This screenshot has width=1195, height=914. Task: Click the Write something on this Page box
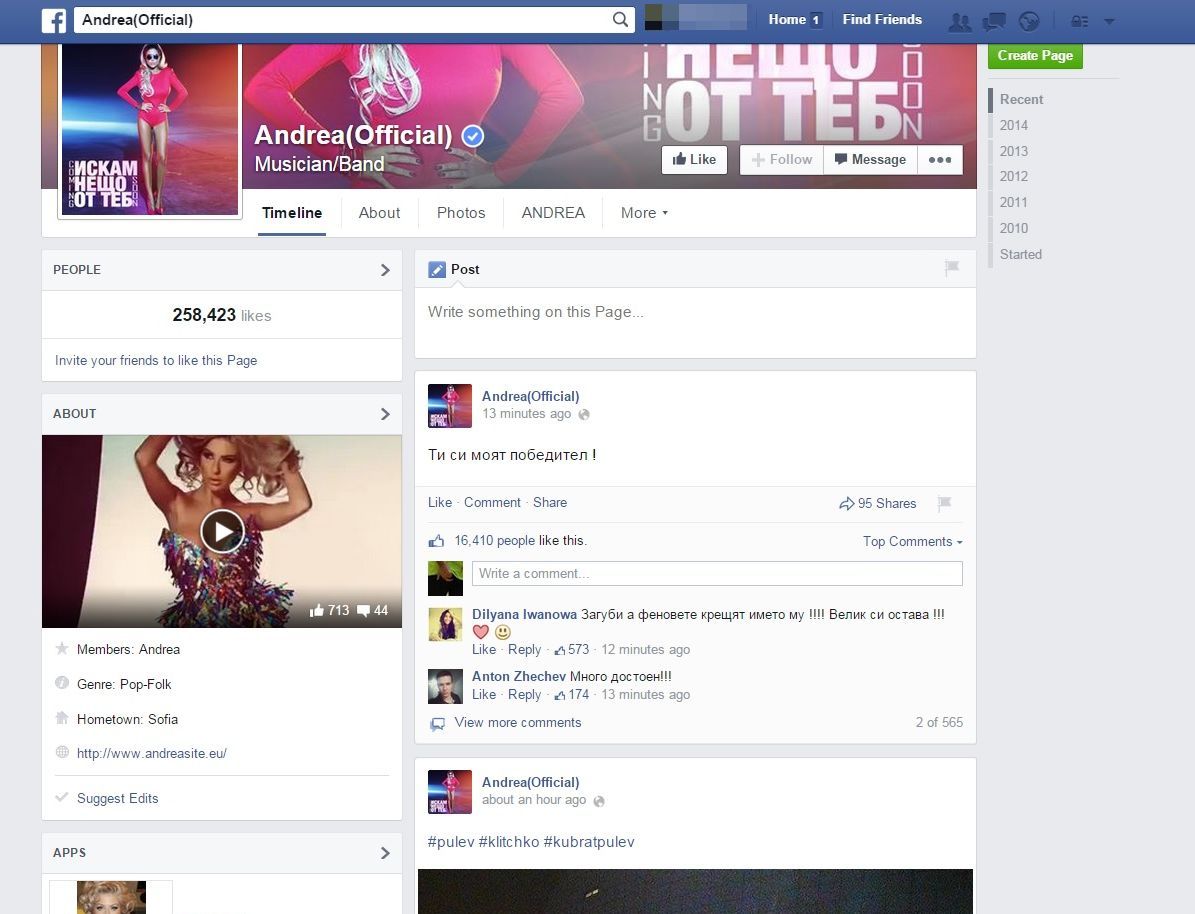tap(695, 322)
